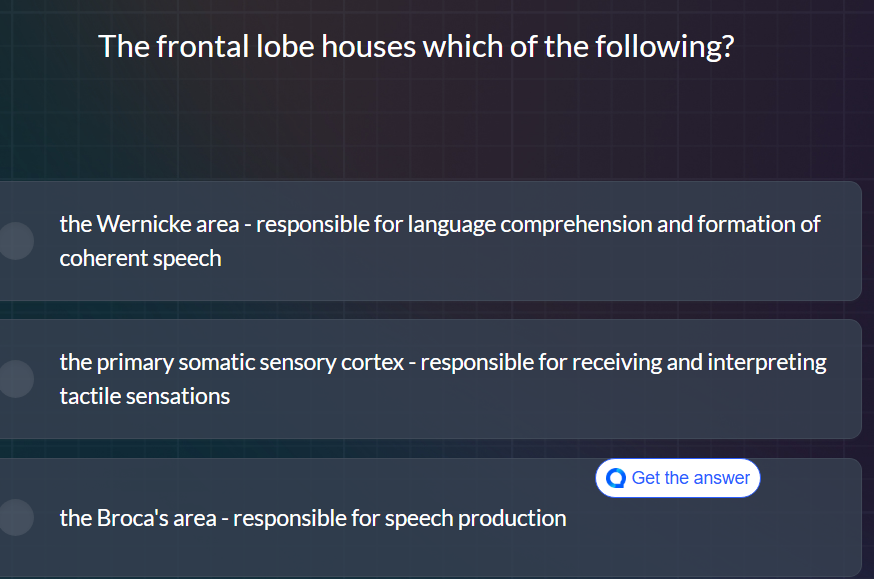Select the radio circle next to the Broca's area option
Screen dimensions: 874x579
(x=16, y=517)
